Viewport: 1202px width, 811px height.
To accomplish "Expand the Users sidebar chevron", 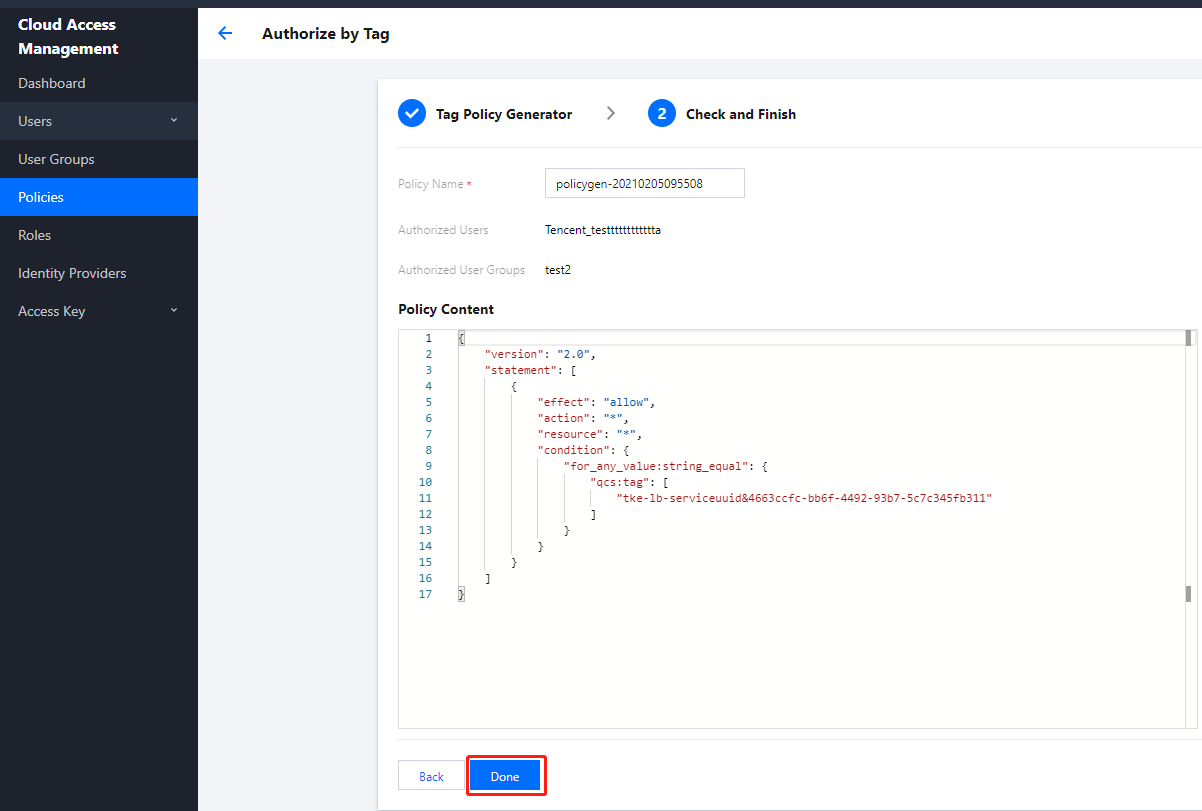I will pyautogui.click(x=174, y=121).
